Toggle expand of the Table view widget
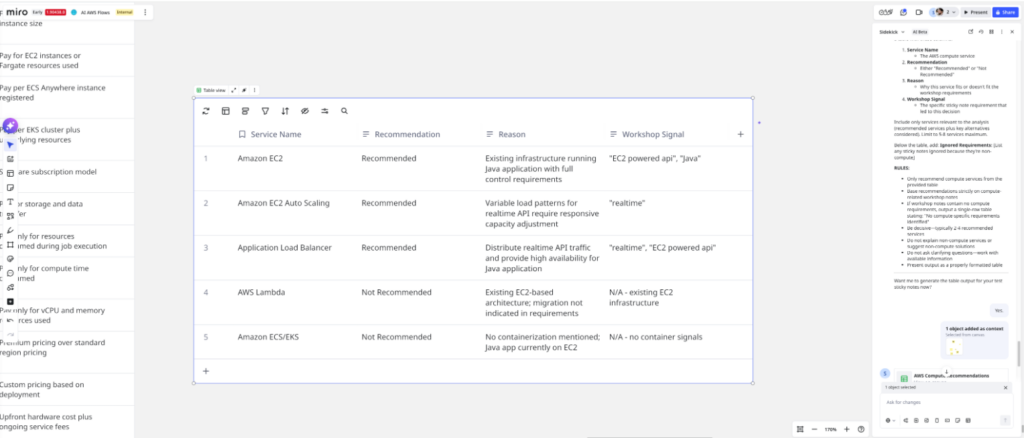1024x438 pixels. pos(234,90)
